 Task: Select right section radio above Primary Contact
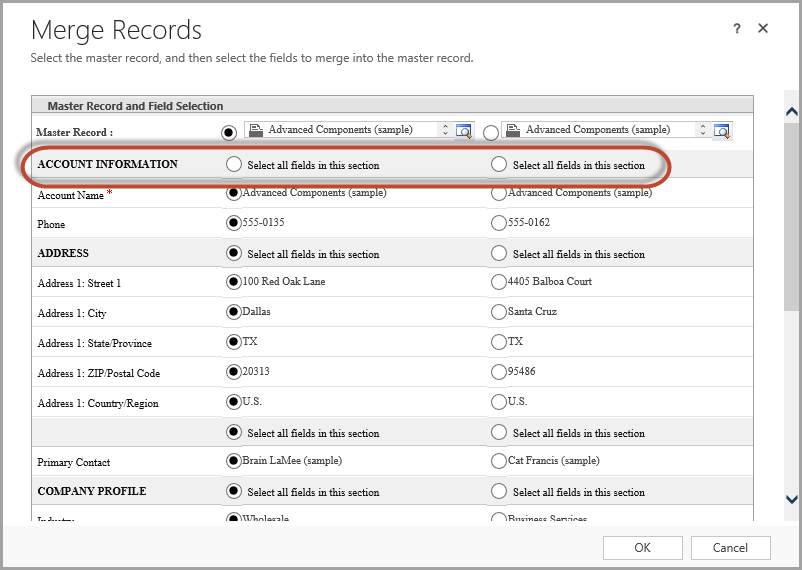[499, 432]
